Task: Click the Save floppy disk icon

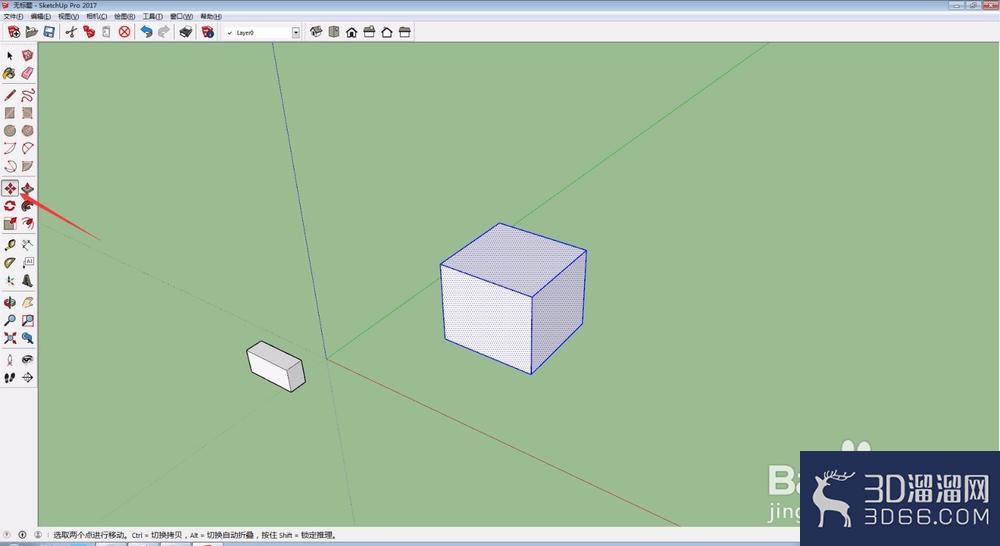Action: pos(49,32)
